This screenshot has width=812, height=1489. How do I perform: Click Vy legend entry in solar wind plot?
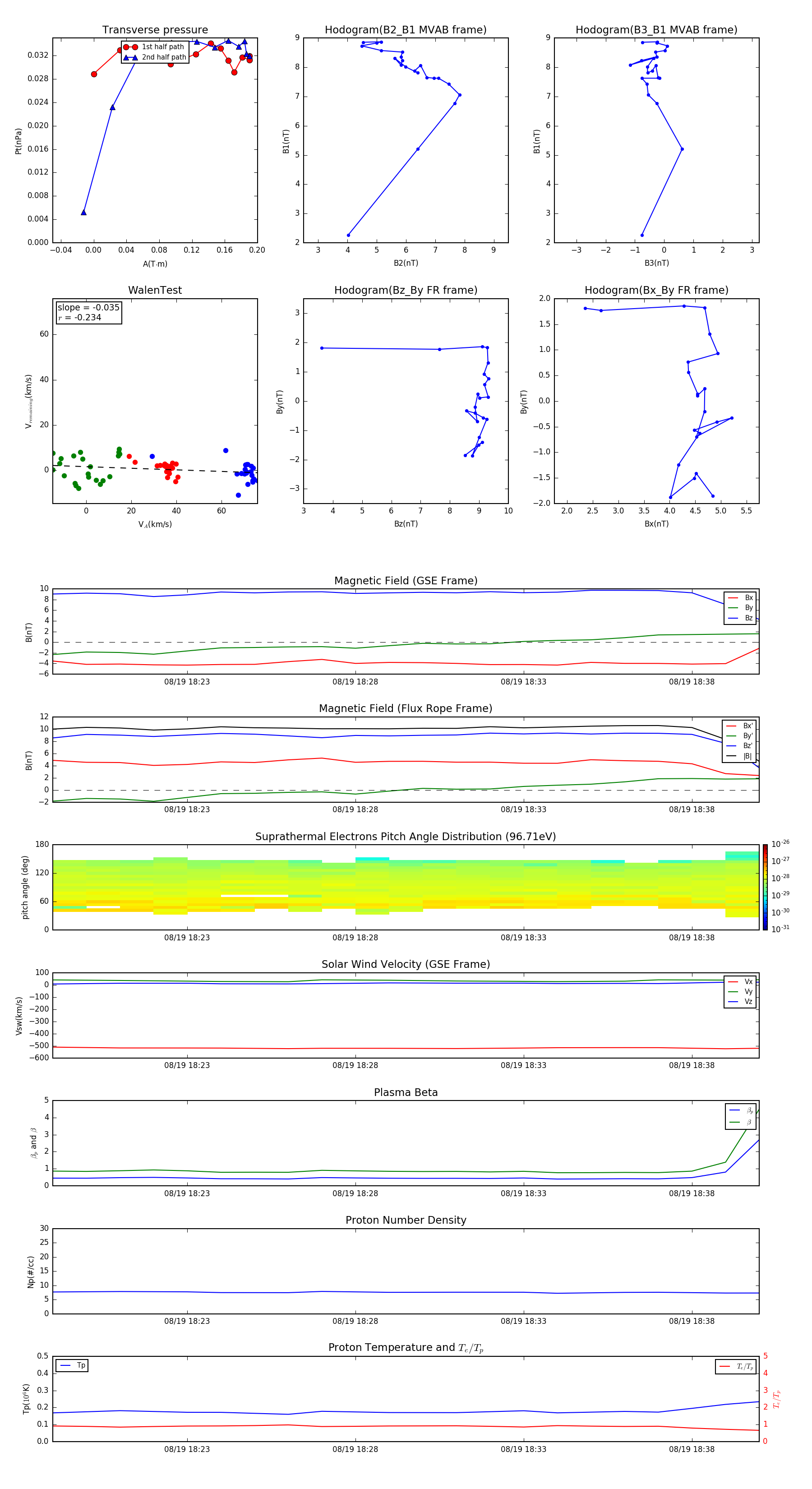coord(740,991)
